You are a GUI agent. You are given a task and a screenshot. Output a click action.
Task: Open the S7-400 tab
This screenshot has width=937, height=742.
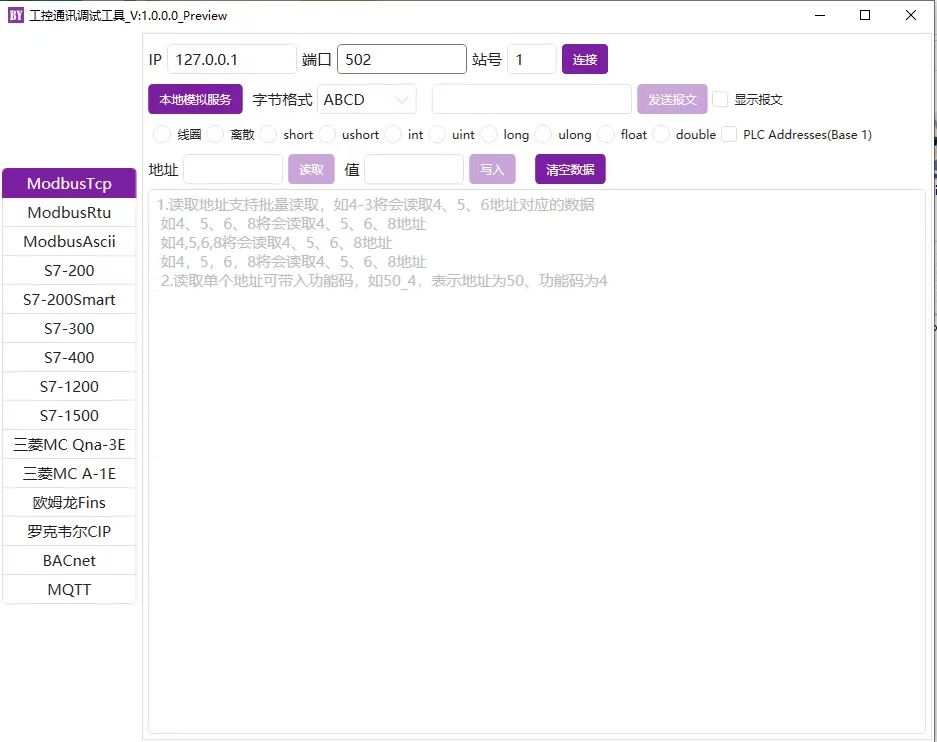[x=69, y=357]
